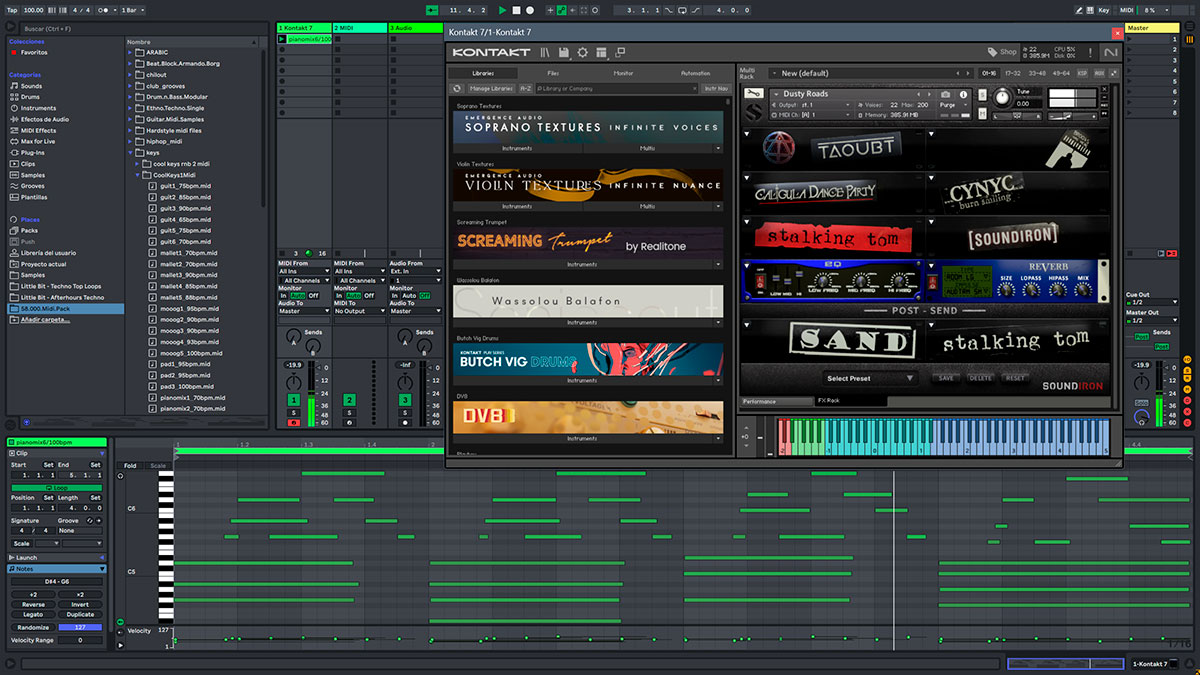1200x675 pixels.
Task: Toggle the clip Loop switch
Action: [58, 488]
